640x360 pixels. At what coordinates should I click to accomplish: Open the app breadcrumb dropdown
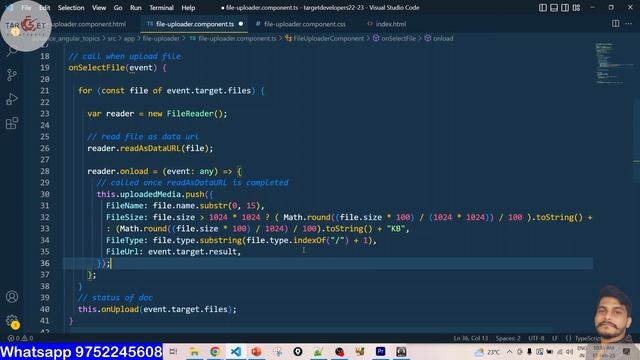tap(129, 38)
